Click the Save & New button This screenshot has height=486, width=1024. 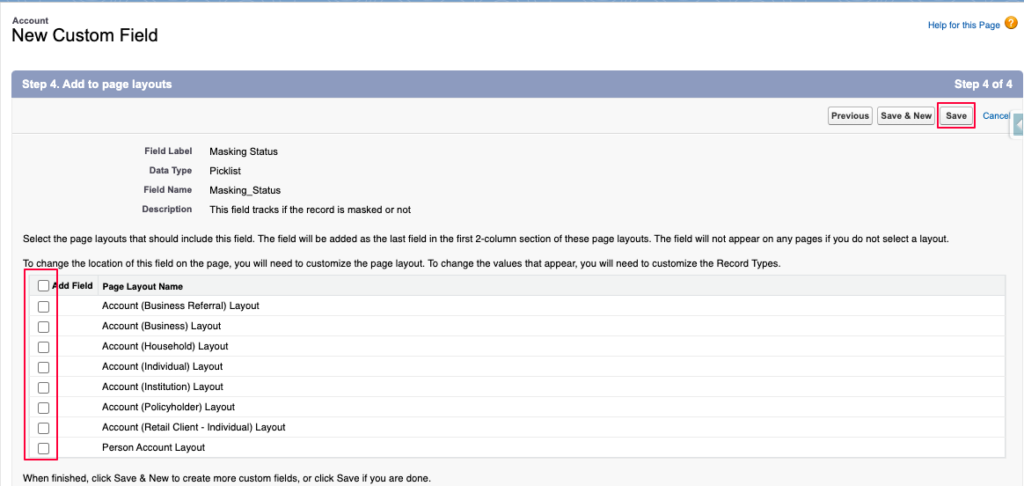click(906, 116)
